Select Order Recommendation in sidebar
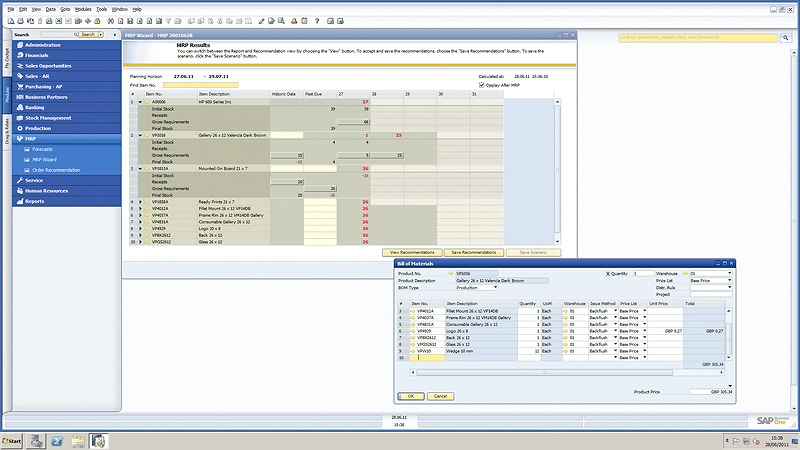The image size is (800, 450). click(56, 170)
